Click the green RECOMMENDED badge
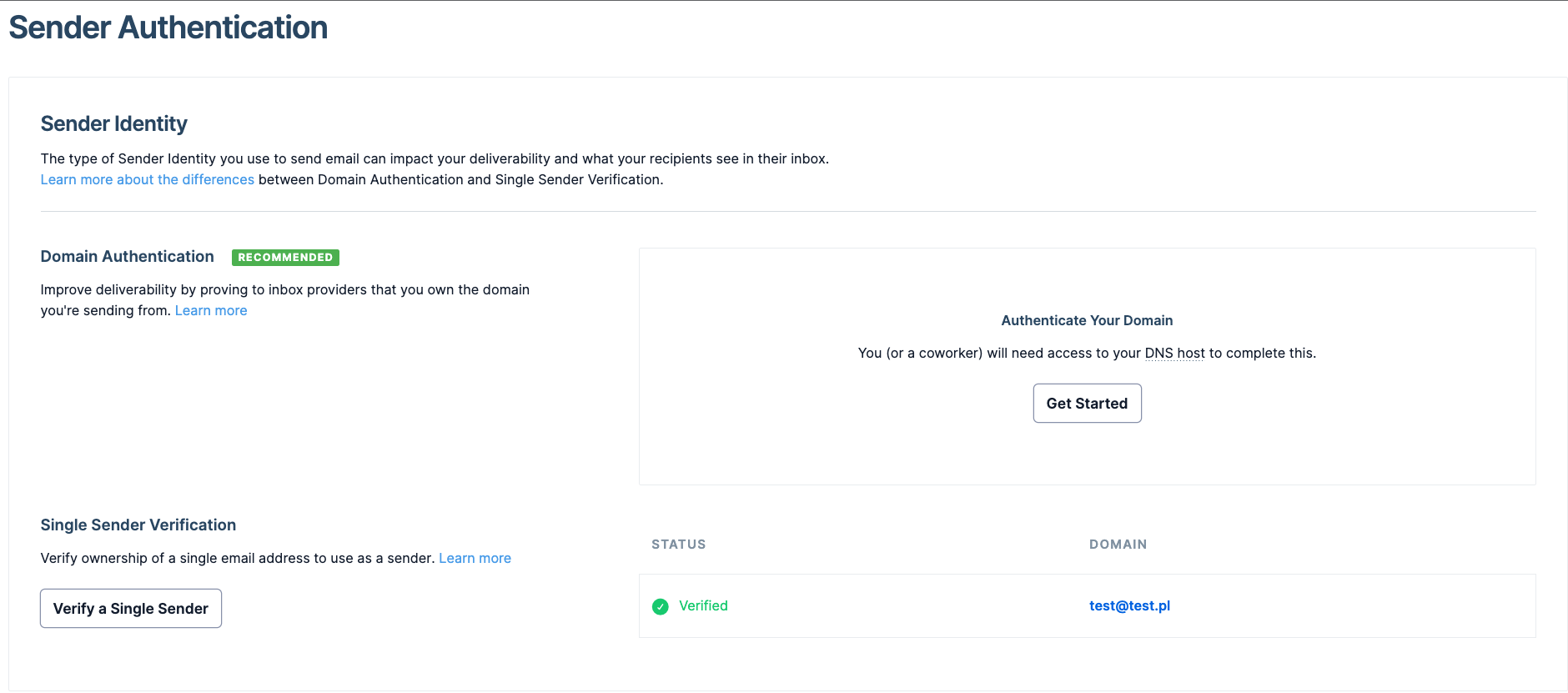Image resolution: width=1568 pixels, height=693 pixels. pyautogui.click(x=285, y=257)
